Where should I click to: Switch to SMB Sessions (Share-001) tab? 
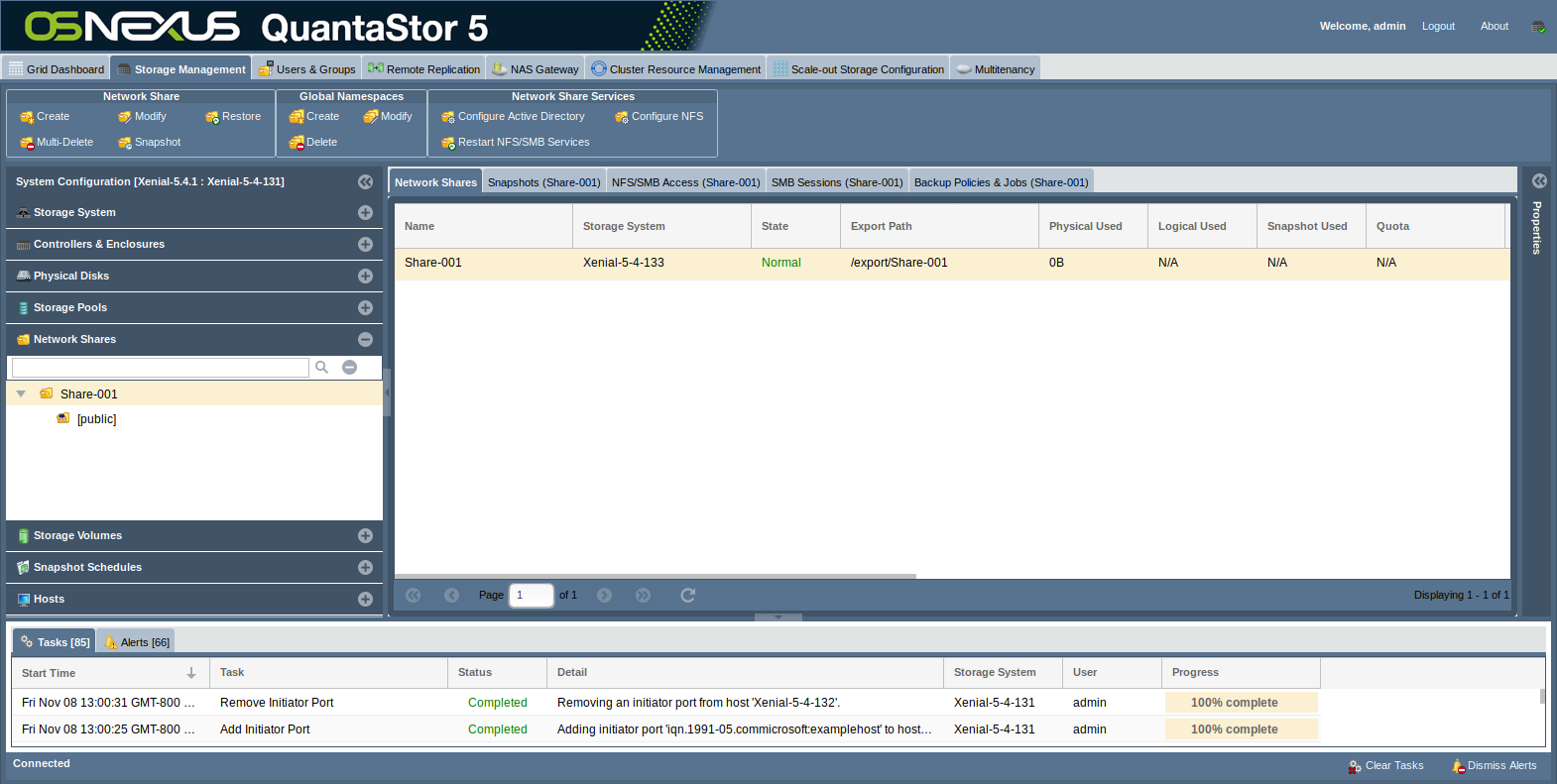coord(838,182)
